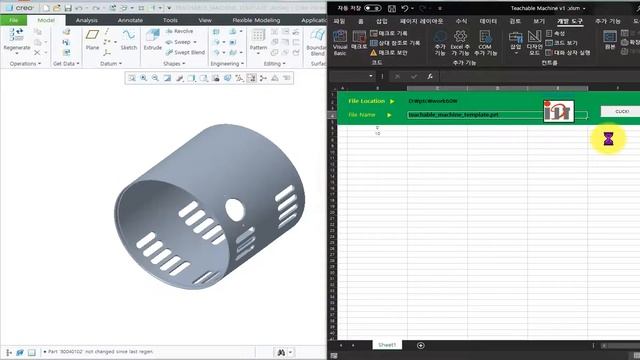Open 페이지 레이아웃 tab in Excel
640x360 pixels.
421,21
